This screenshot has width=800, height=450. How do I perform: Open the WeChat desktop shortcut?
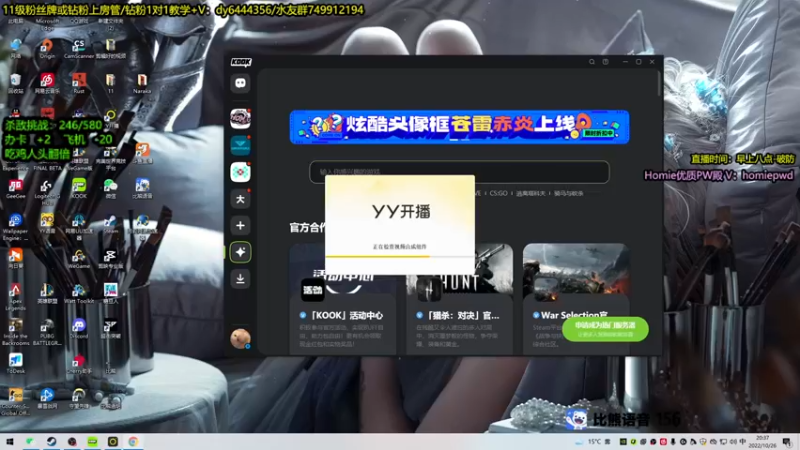pyautogui.click(x=110, y=189)
